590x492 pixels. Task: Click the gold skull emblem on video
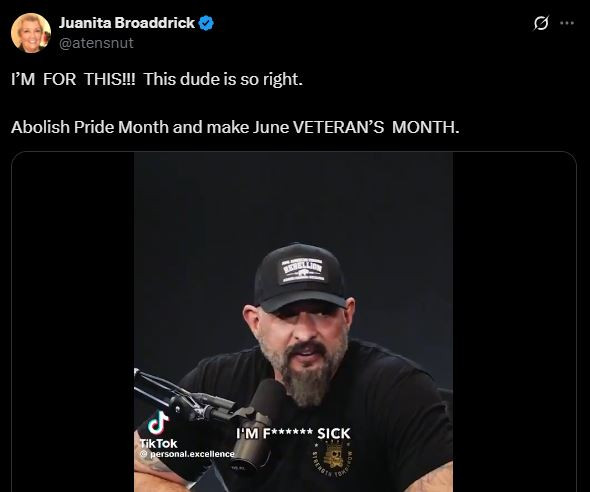click(x=332, y=457)
